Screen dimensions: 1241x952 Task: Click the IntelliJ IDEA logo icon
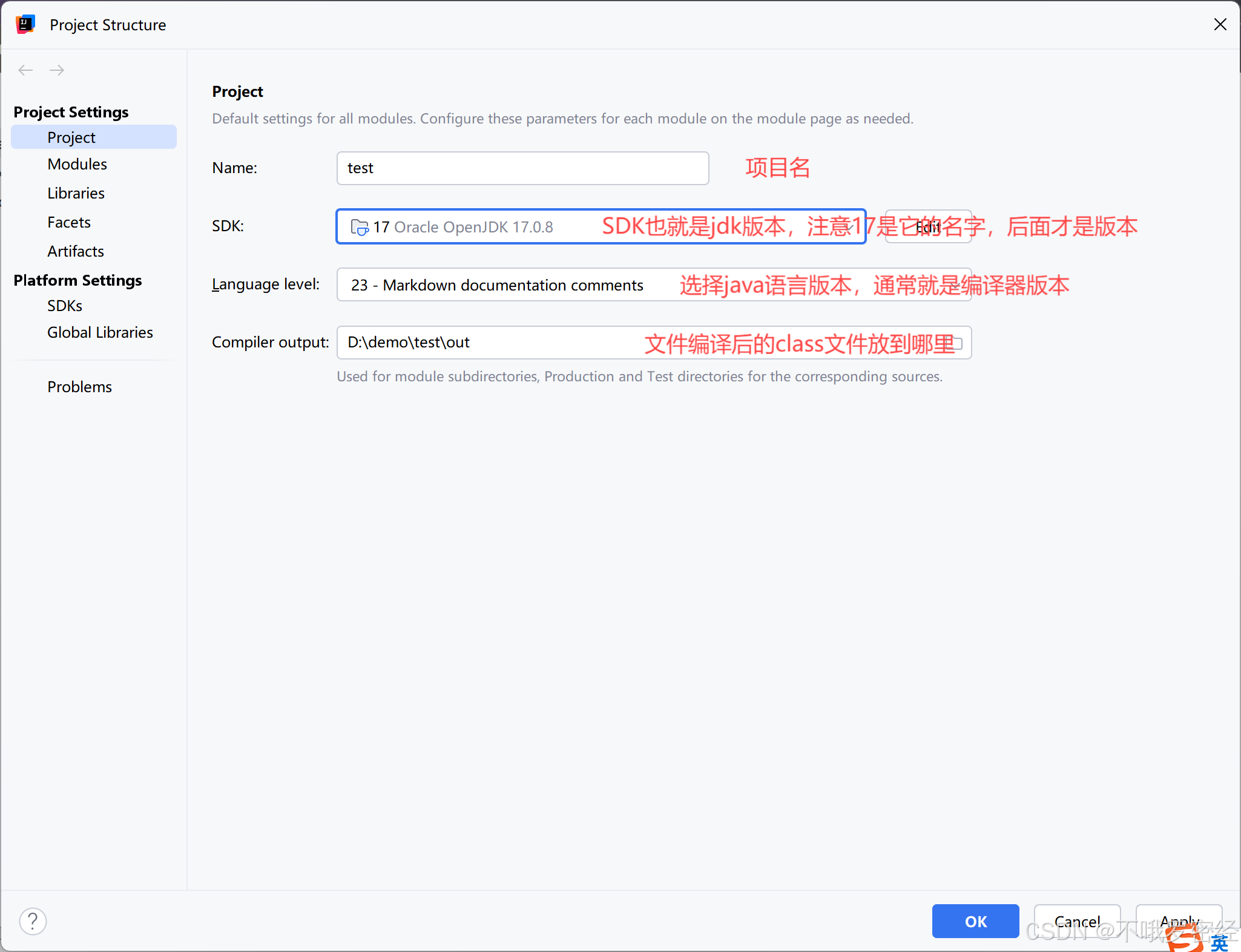[25, 25]
